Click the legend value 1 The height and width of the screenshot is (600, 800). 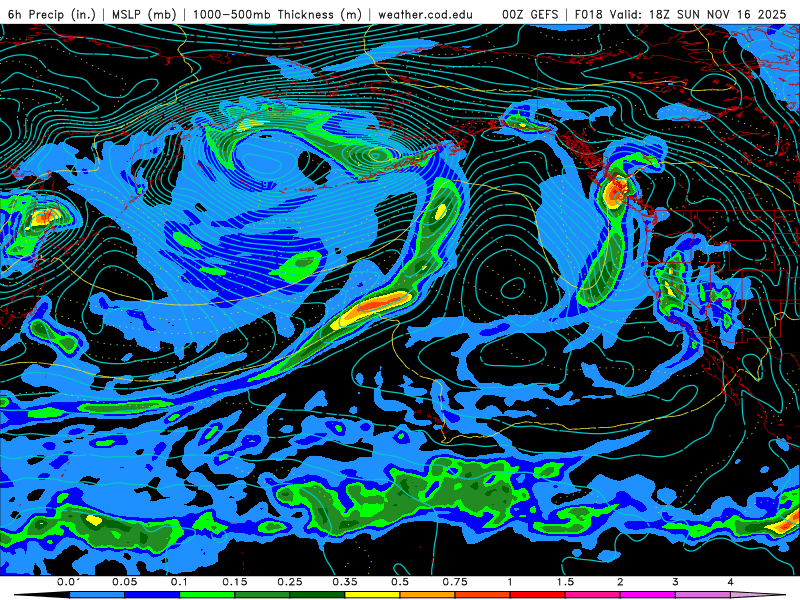tap(510, 582)
